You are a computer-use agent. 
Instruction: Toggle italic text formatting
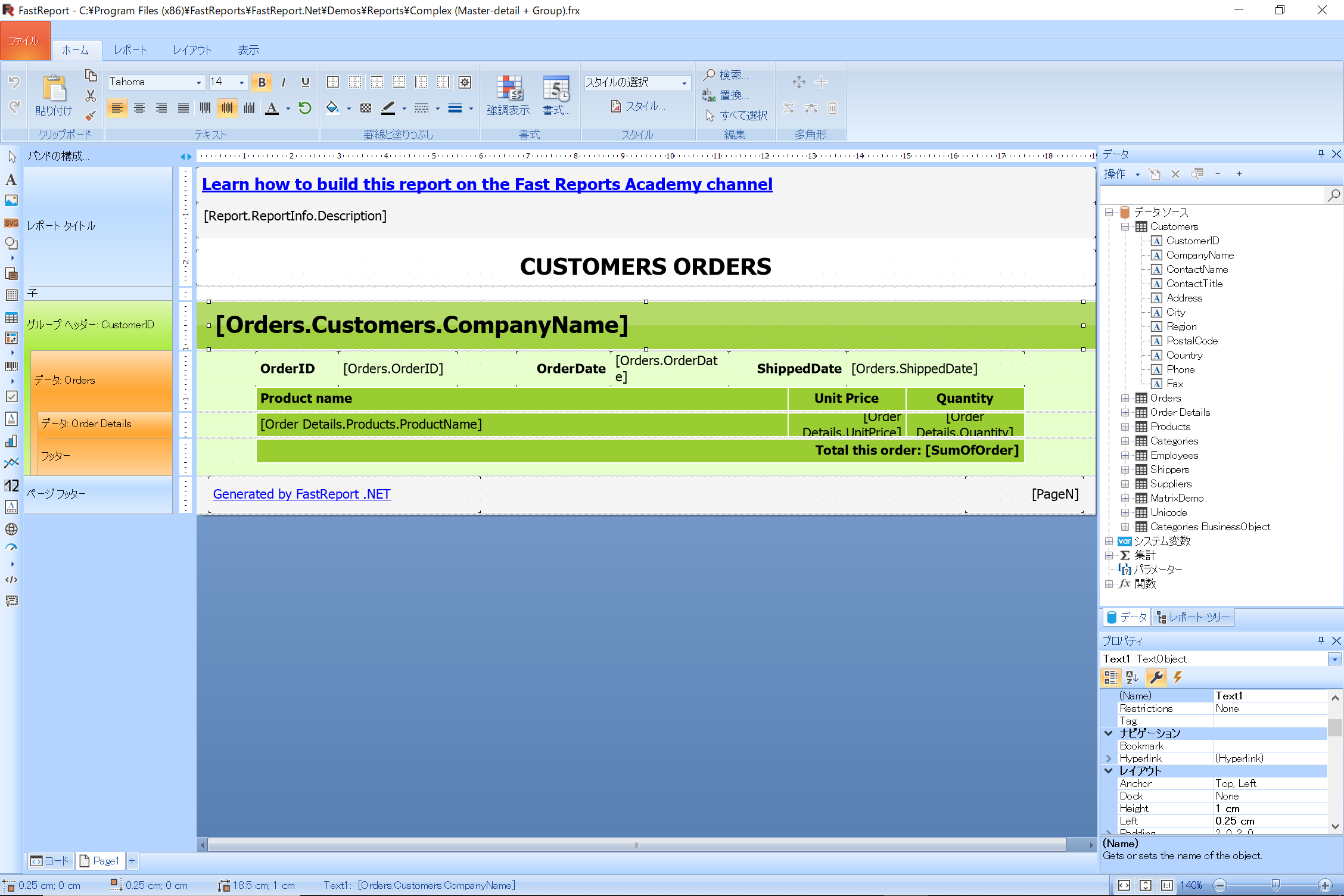coord(284,82)
